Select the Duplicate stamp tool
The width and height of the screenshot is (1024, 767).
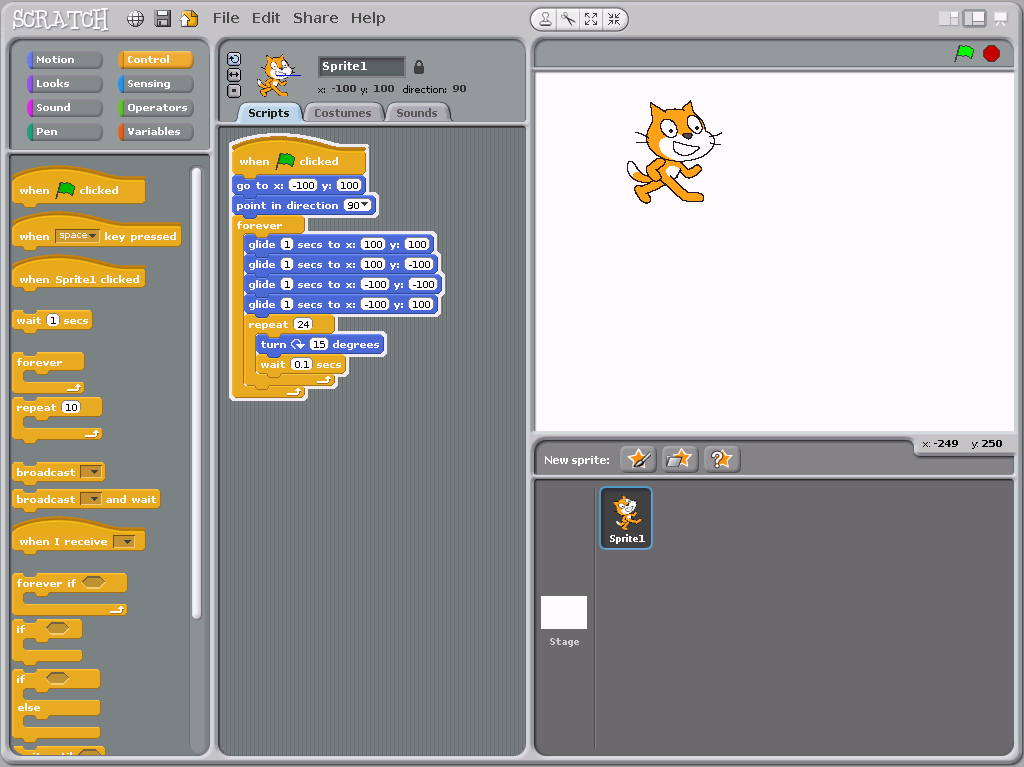(x=545, y=20)
